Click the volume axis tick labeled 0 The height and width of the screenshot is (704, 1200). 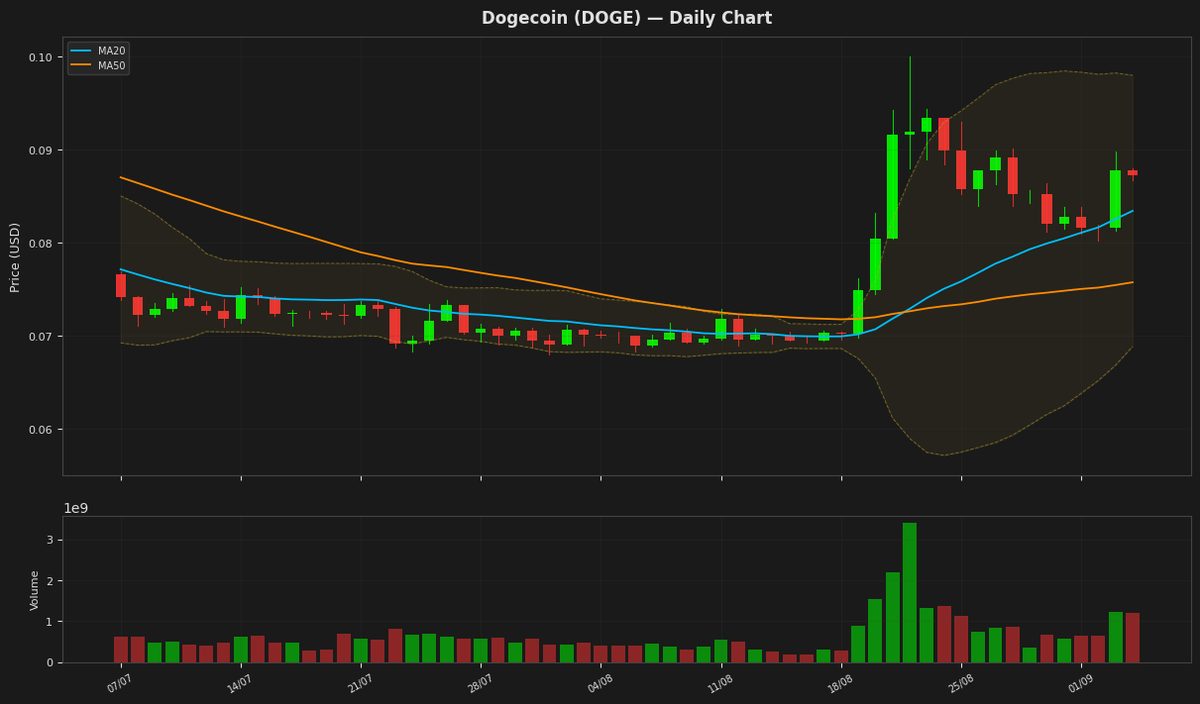50,662
